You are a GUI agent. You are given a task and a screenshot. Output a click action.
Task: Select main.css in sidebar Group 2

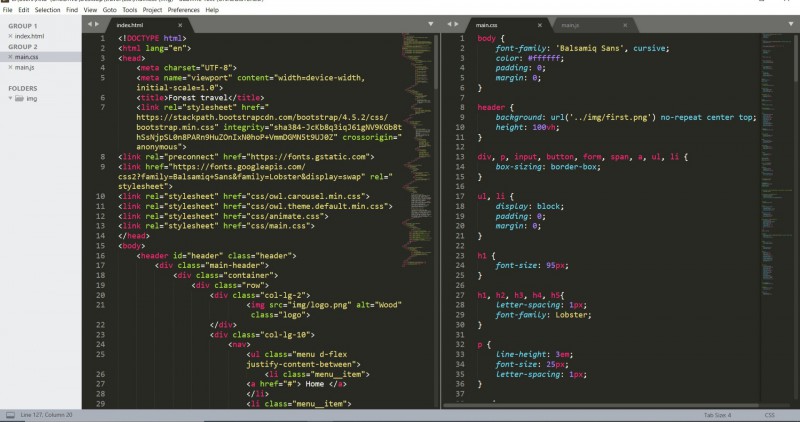[x=26, y=57]
